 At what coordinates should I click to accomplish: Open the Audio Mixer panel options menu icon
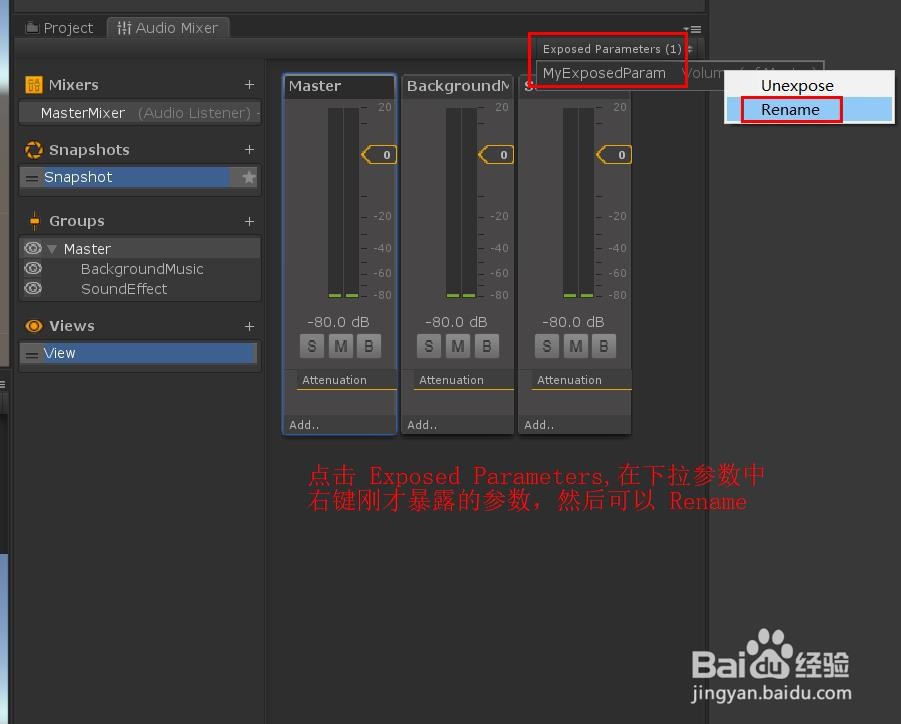[692, 29]
